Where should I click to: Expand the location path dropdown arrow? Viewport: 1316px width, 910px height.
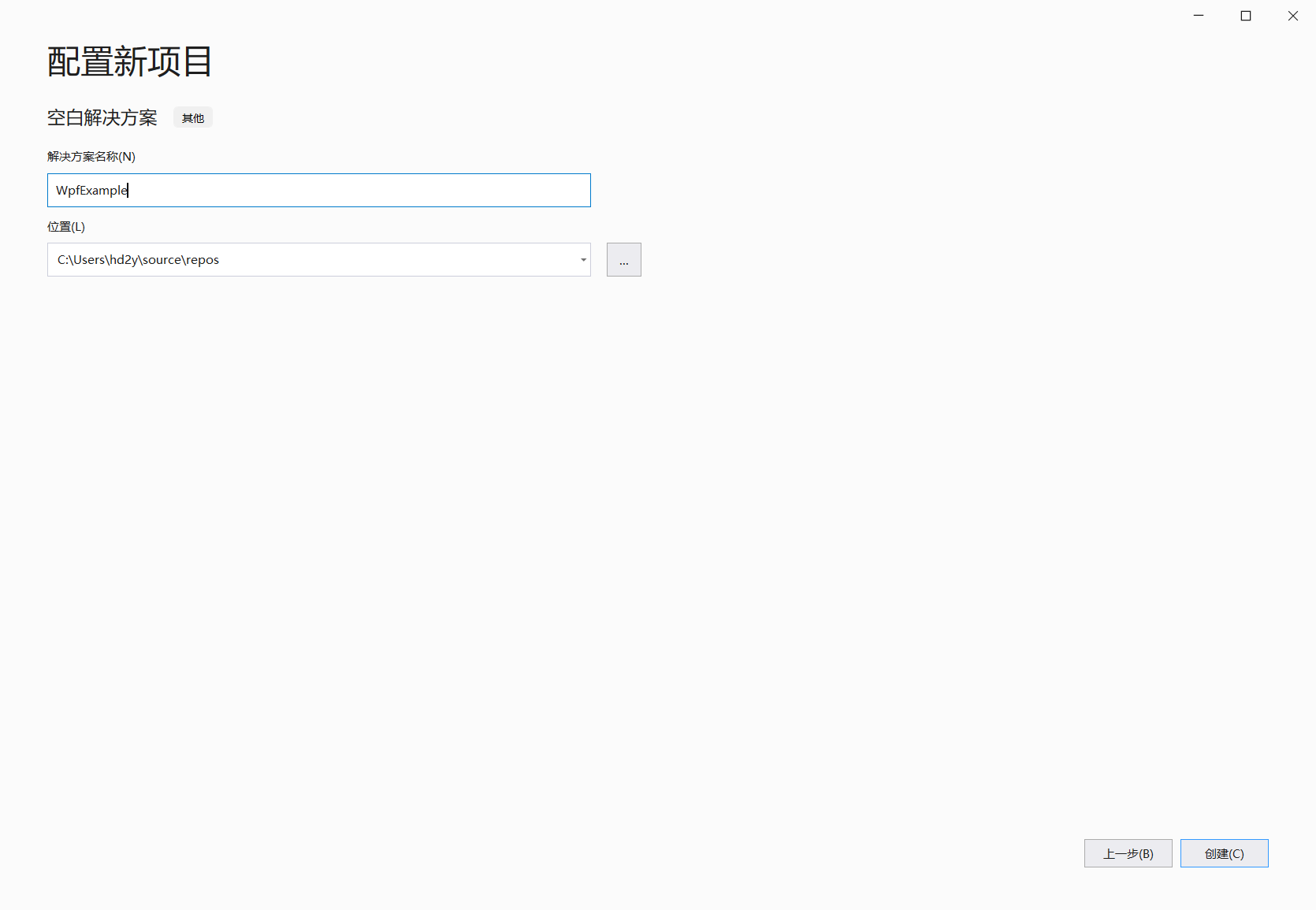click(583, 260)
